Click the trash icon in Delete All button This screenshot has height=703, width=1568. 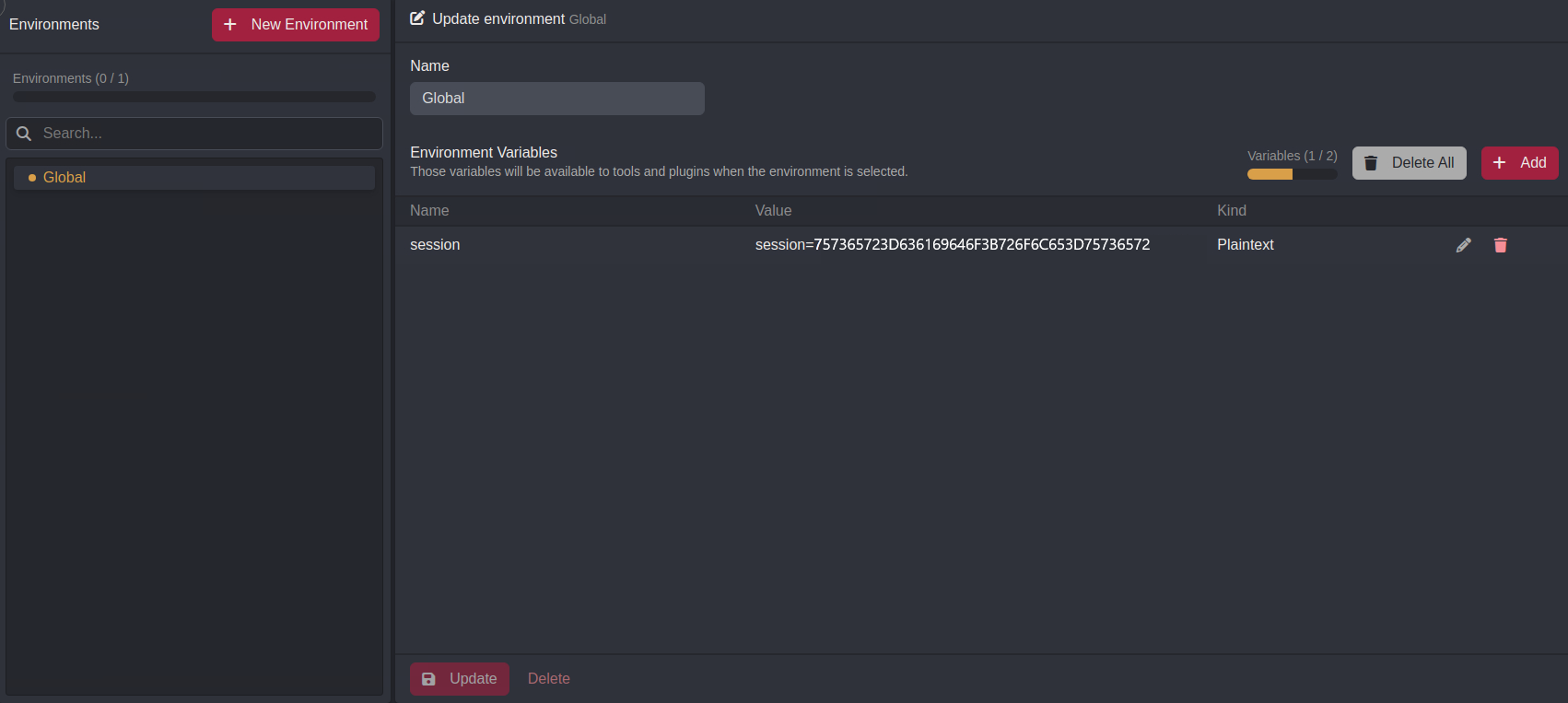tap(1371, 162)
